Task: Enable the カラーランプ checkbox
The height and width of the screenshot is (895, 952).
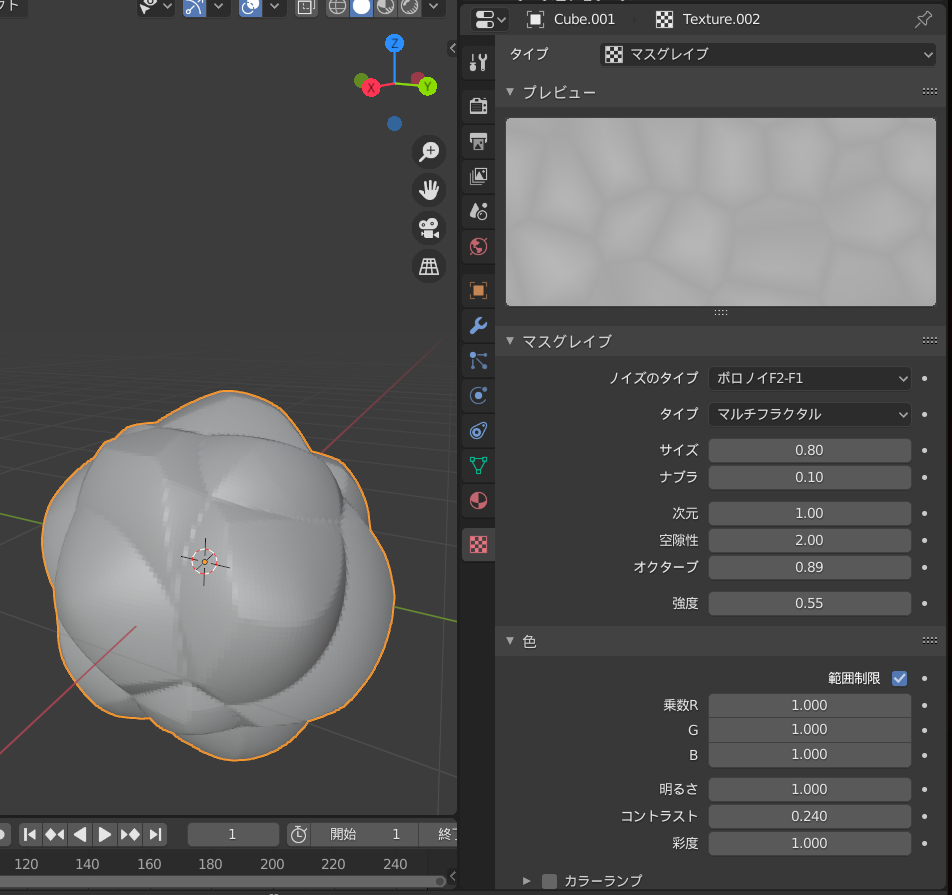Action: coord(549,880)
